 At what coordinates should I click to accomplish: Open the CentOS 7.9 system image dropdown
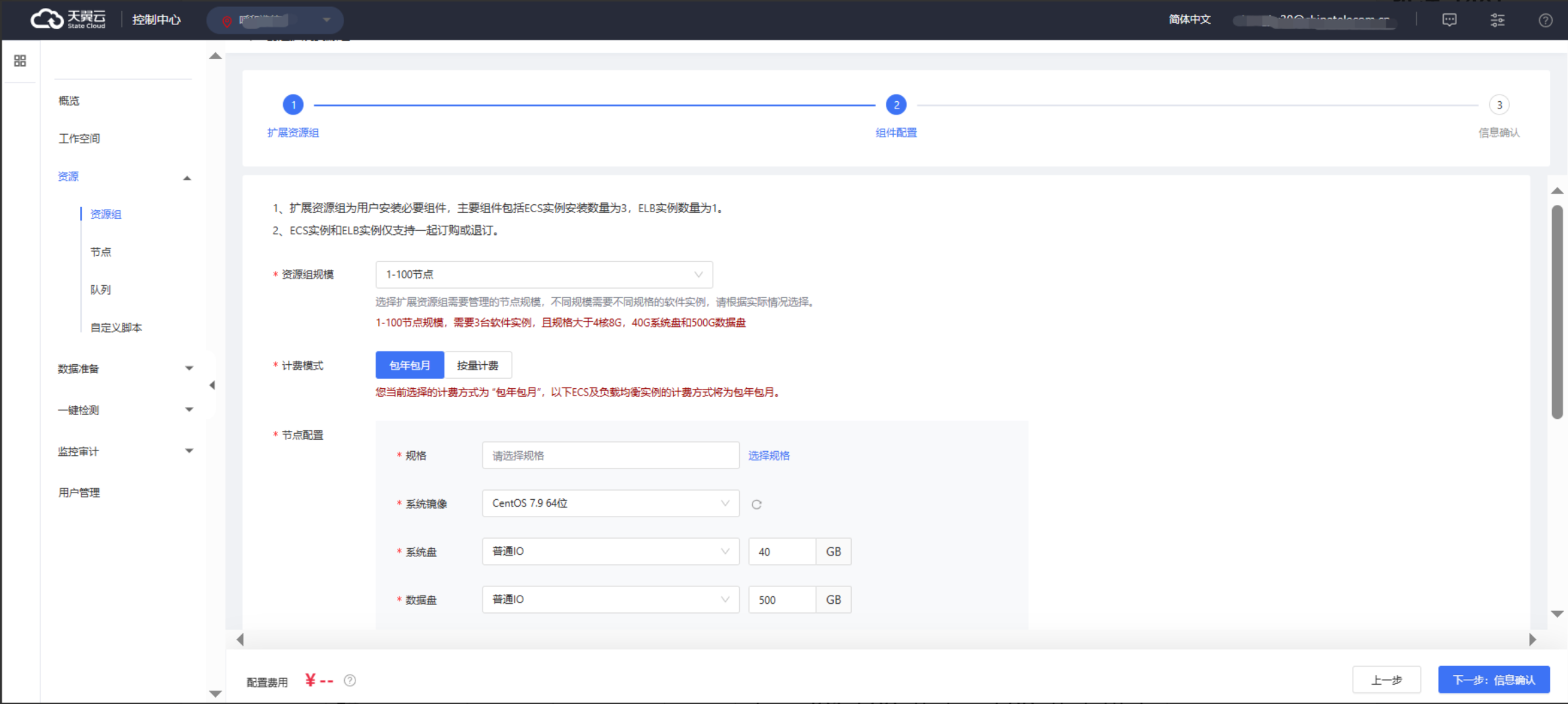tap(610, 504)
